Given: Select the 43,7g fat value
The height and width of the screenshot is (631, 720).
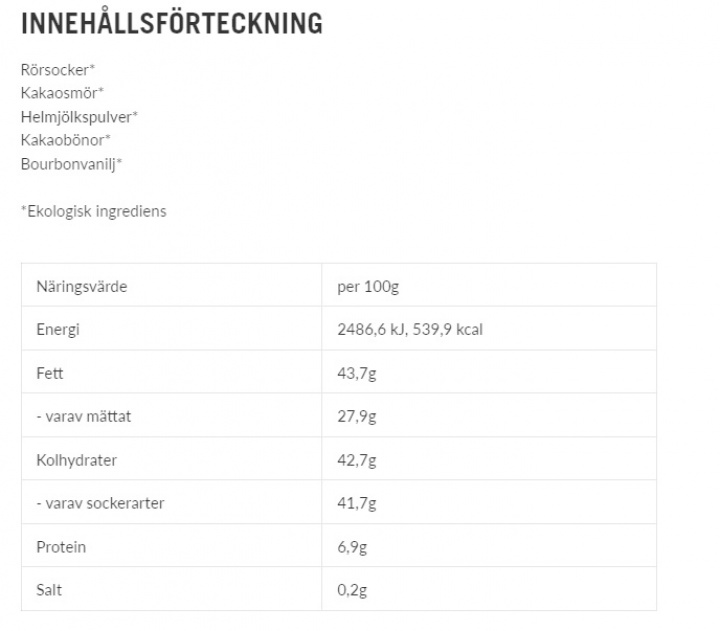Looking at the screenshot, I should [x=357, y=373].
